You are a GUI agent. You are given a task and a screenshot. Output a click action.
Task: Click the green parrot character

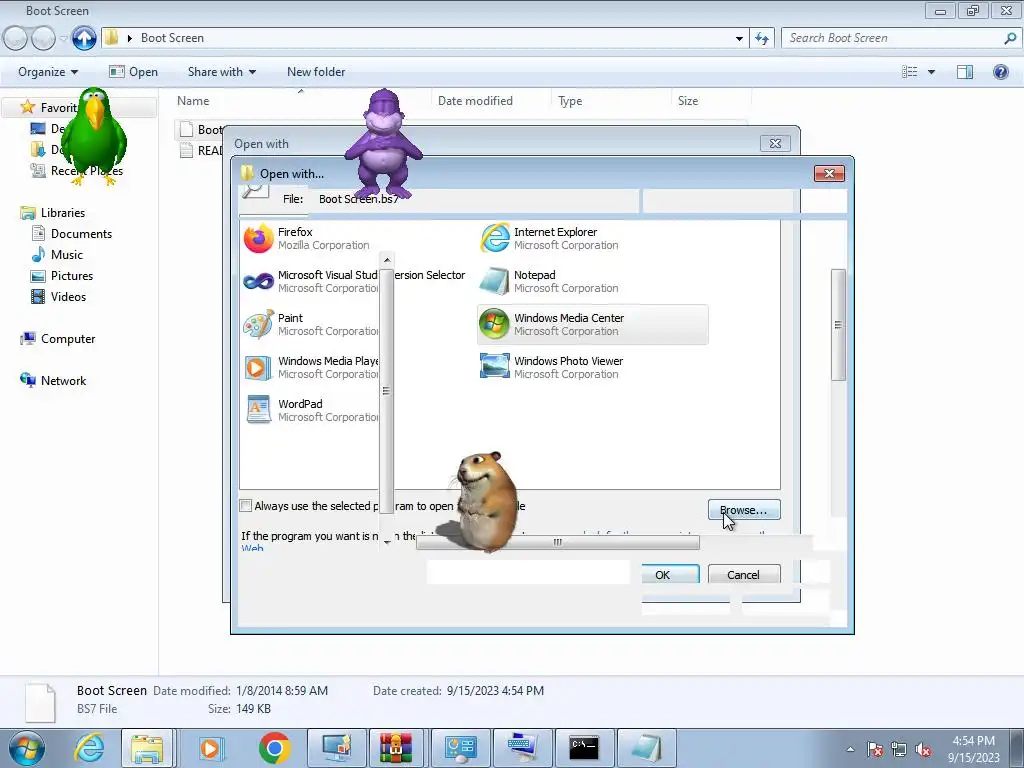pyautogui.click(x=94, y=136)
